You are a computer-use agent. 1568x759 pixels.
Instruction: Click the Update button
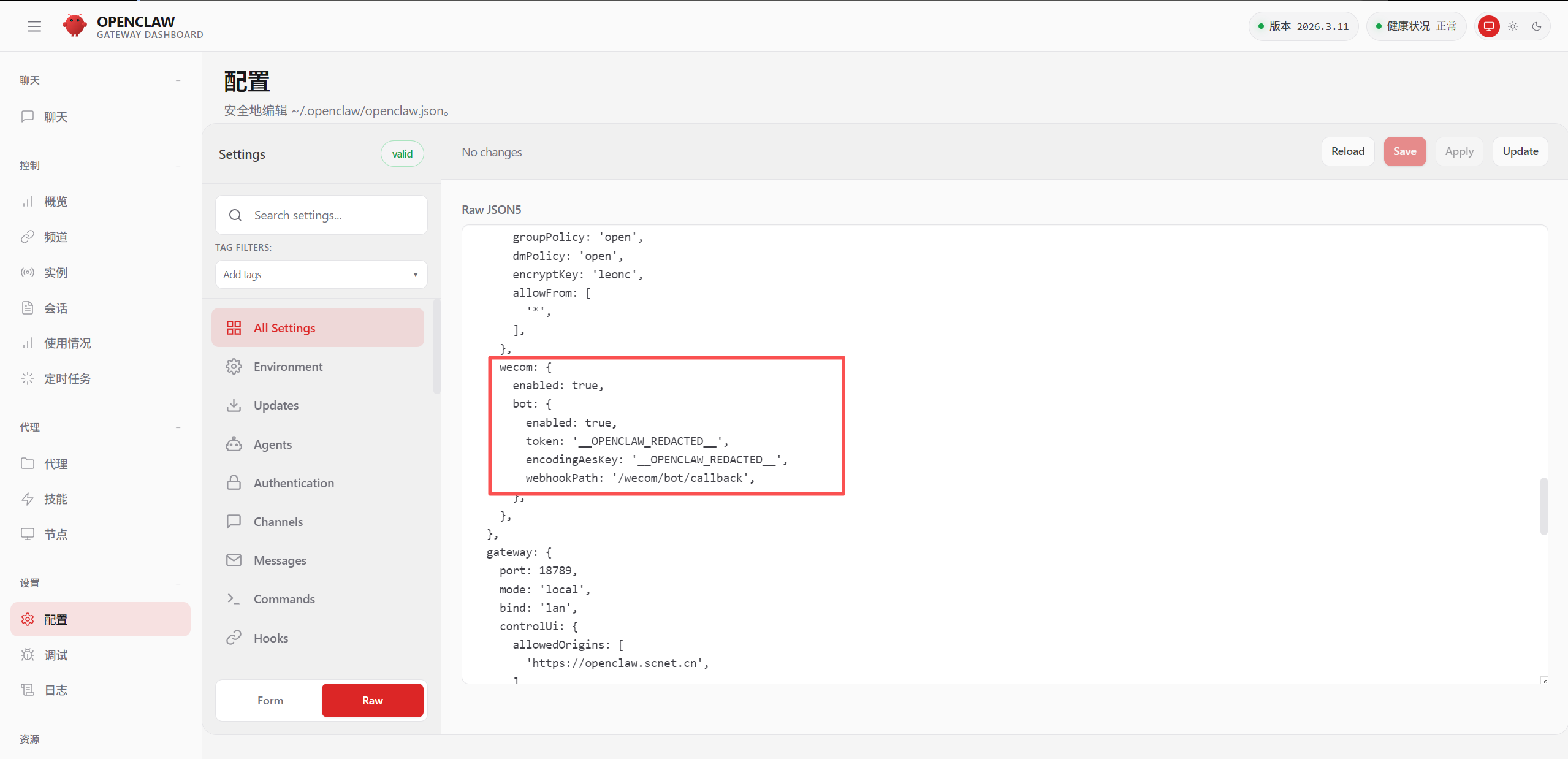pyautogui.click(x=1520, y=151)
